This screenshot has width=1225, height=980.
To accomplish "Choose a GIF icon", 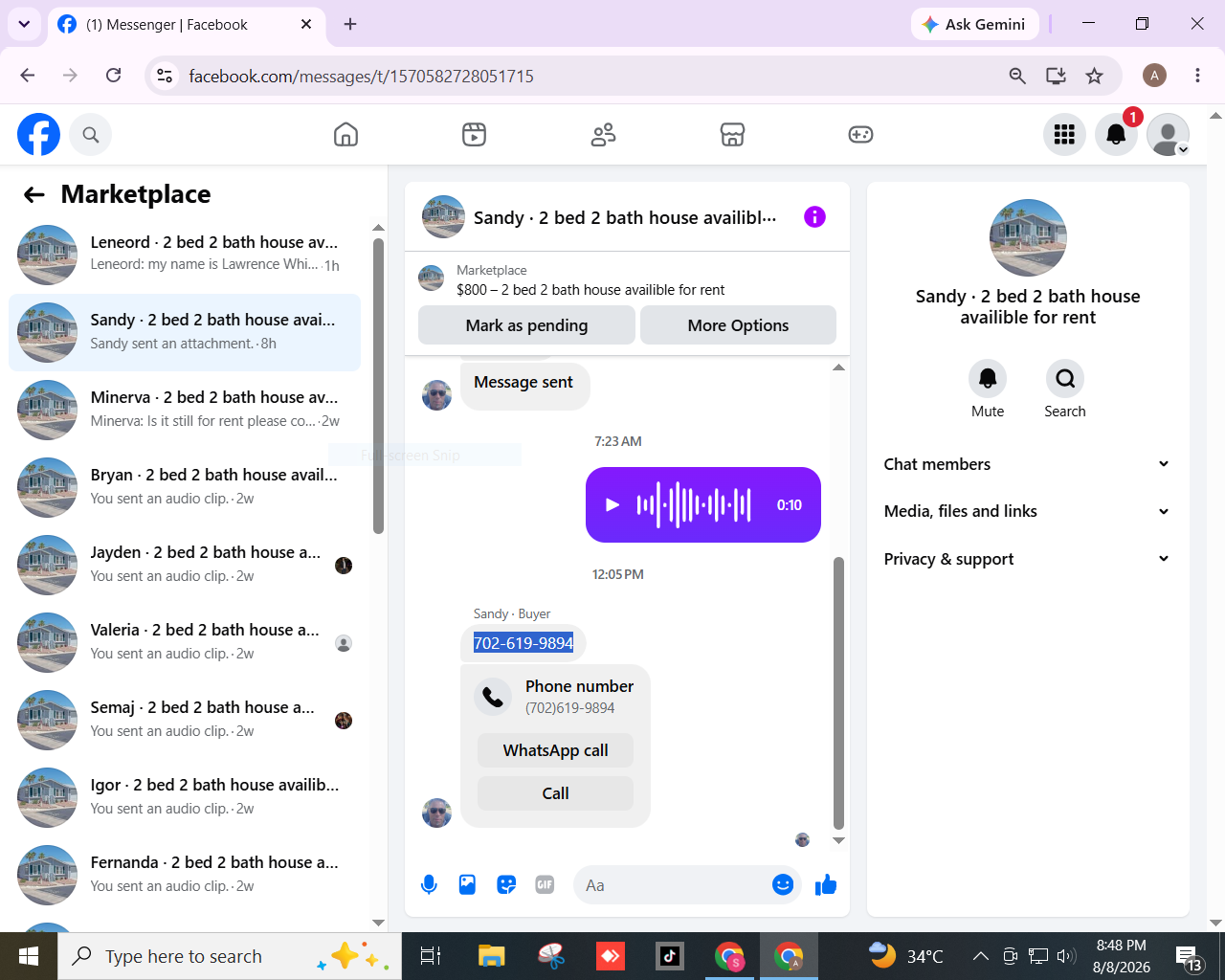I will pos(545,885).
